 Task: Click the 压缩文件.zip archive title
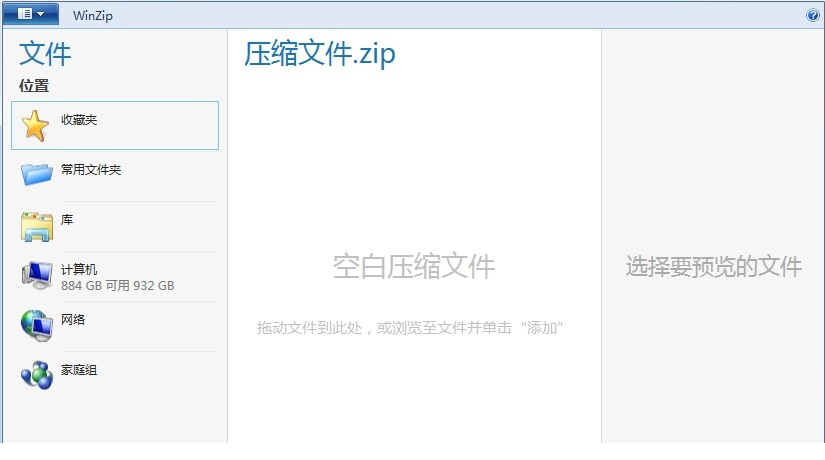coord(319,54)
